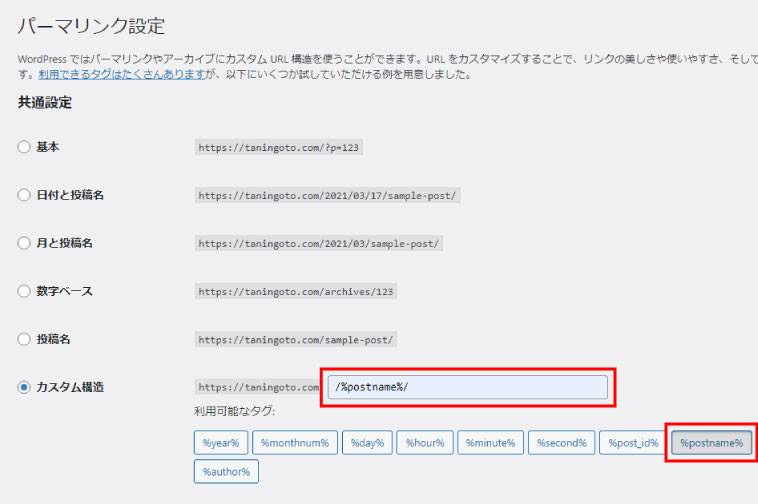This screenshot has height=504, width=758.
Task: Click the archives/123 example URL
Action: [x=297, y=292]
